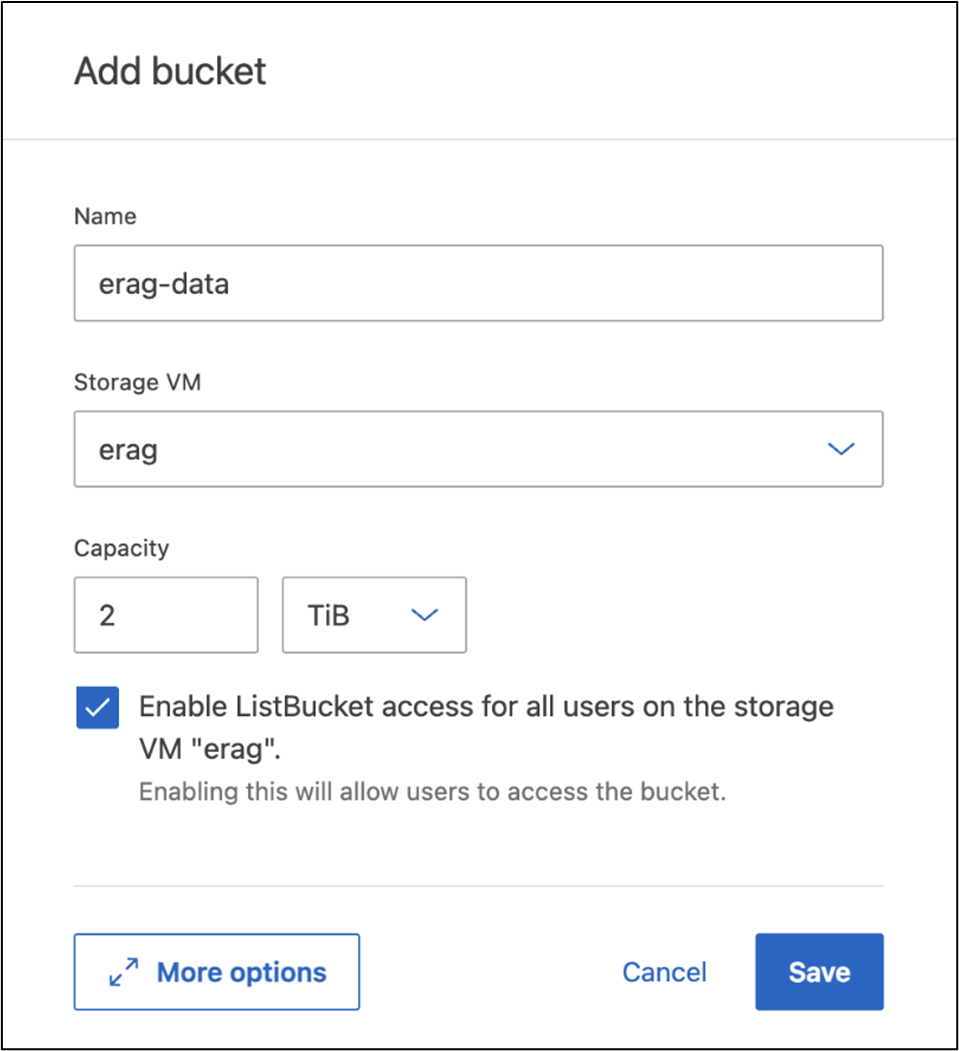Disable the ListBucket access checkbox
Image resolution: width=959 pixels, height=1051 pixels.
click(x=98, y=708)
